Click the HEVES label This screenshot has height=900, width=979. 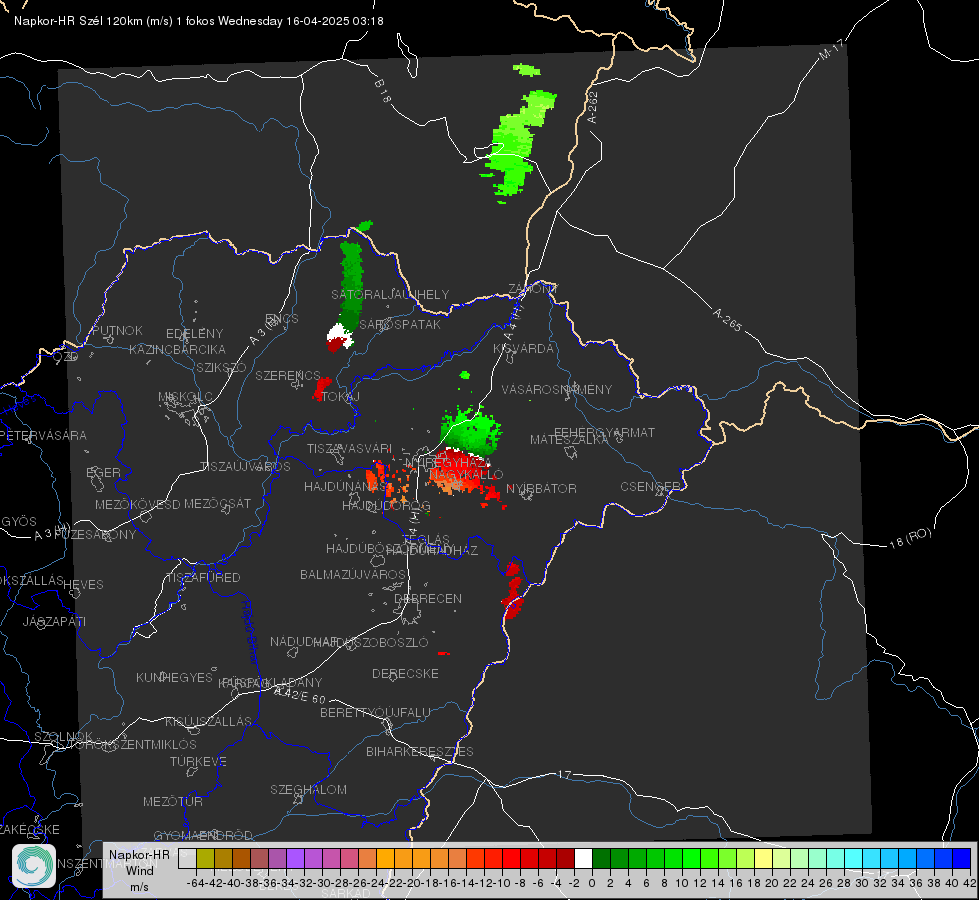[x=83, y=585]
